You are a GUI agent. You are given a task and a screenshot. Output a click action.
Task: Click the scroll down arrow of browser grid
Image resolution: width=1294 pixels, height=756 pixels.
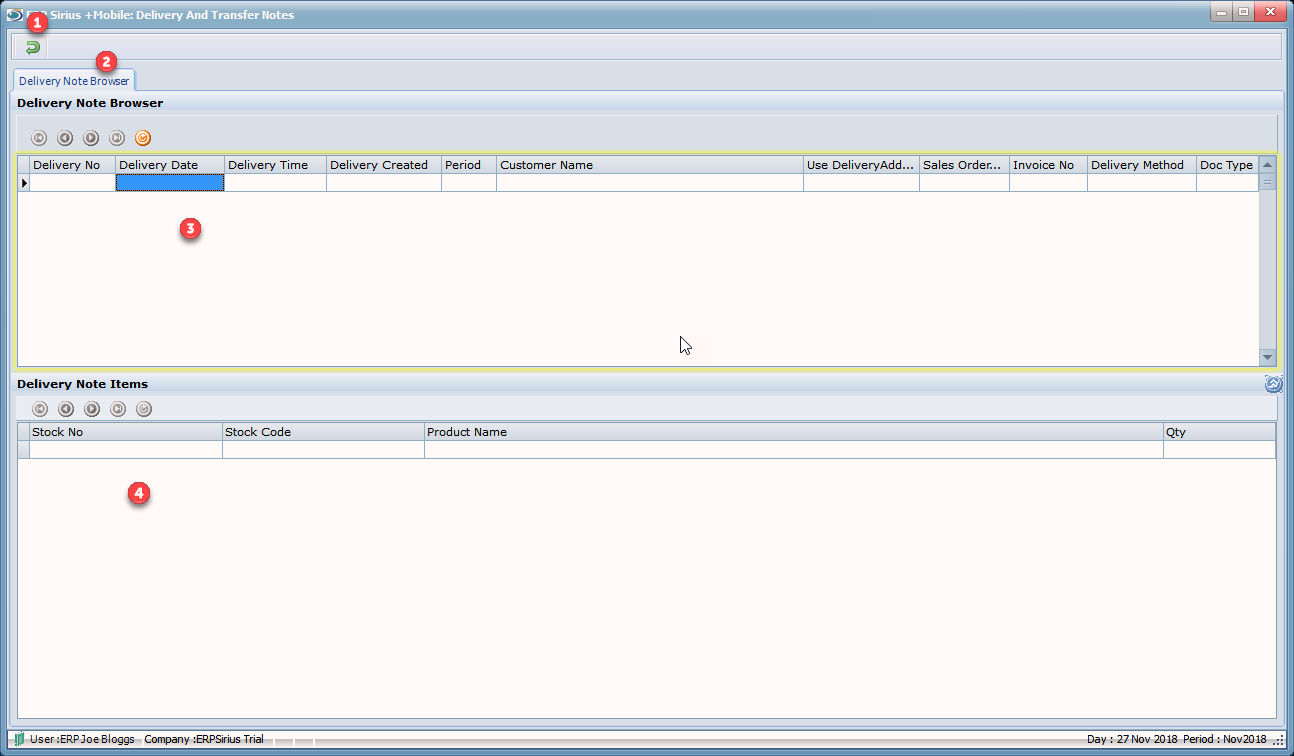click(1267, 357)
